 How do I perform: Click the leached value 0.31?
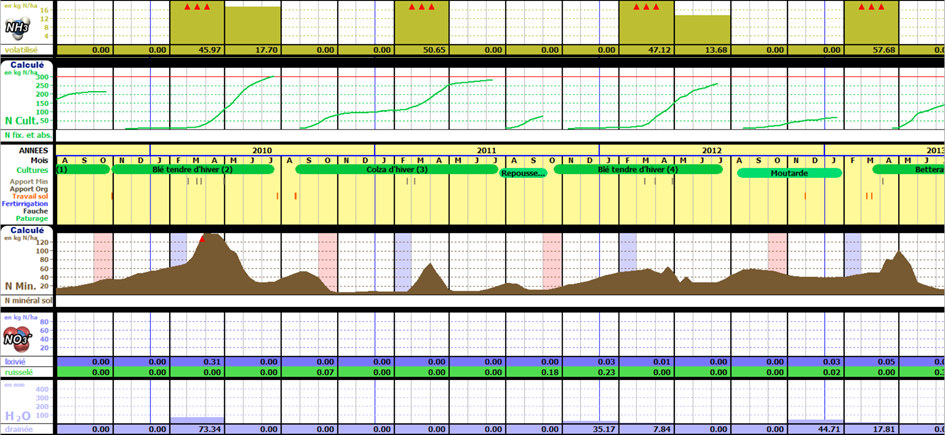coord(213,361)
